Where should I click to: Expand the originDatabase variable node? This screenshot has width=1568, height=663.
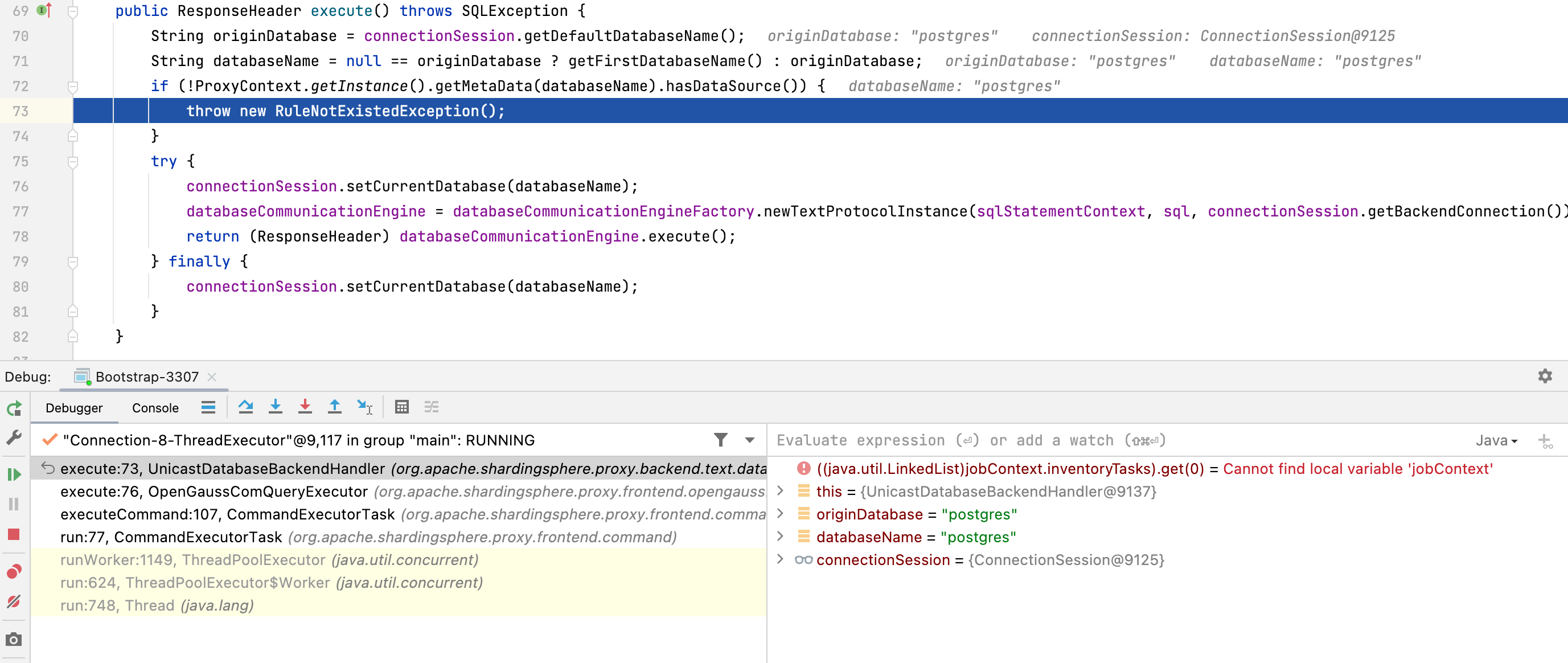781,514
